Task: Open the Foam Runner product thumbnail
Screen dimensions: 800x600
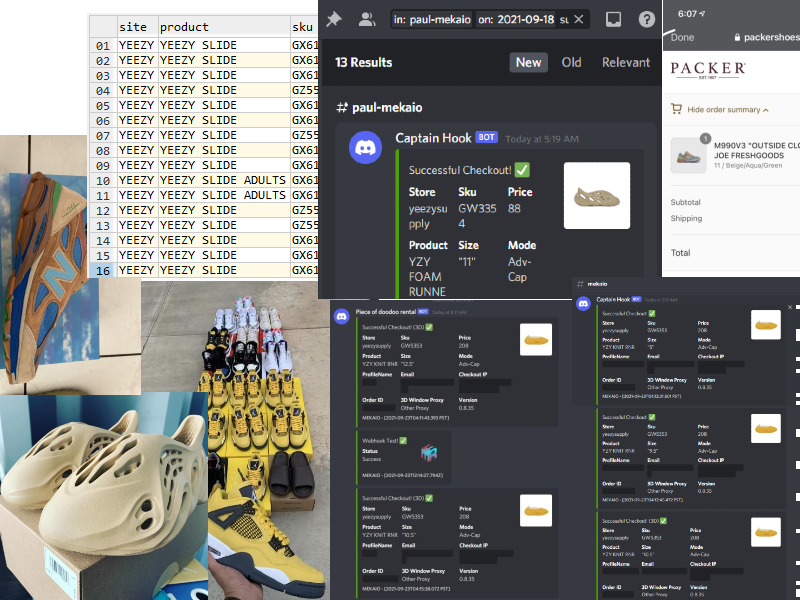Action: [x=597, y=195]
